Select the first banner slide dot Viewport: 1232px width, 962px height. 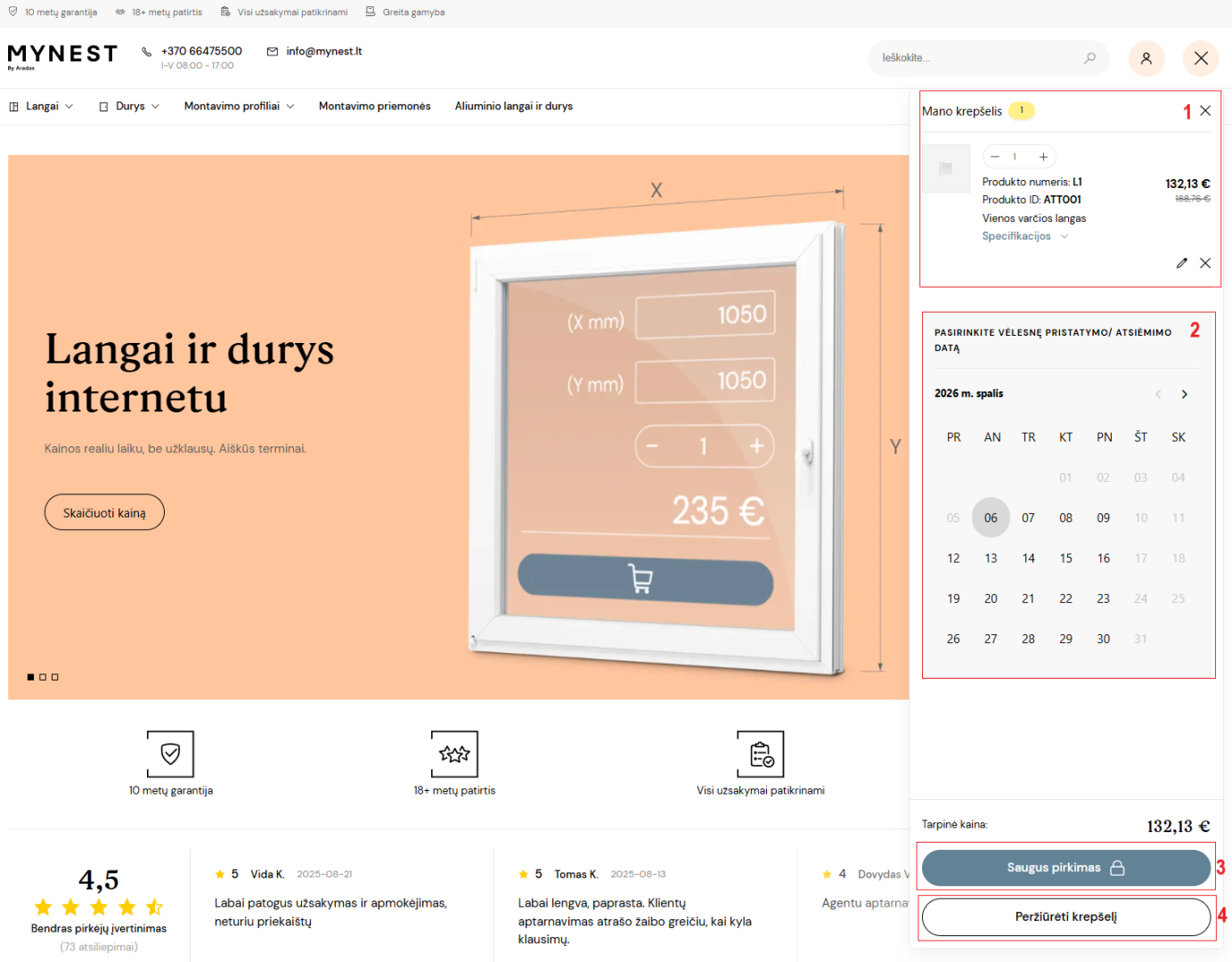pyautogui.click(x=30, y=677)
